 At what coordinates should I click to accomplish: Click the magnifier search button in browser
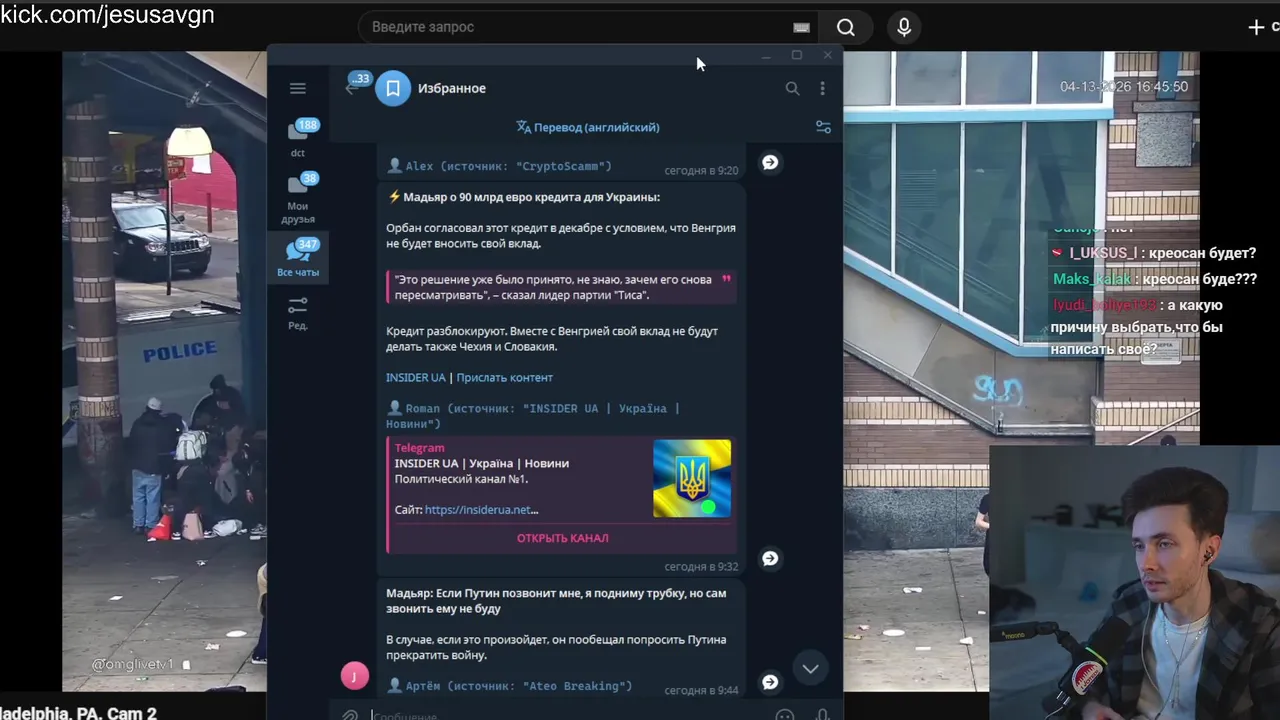[x=846, y=27]
